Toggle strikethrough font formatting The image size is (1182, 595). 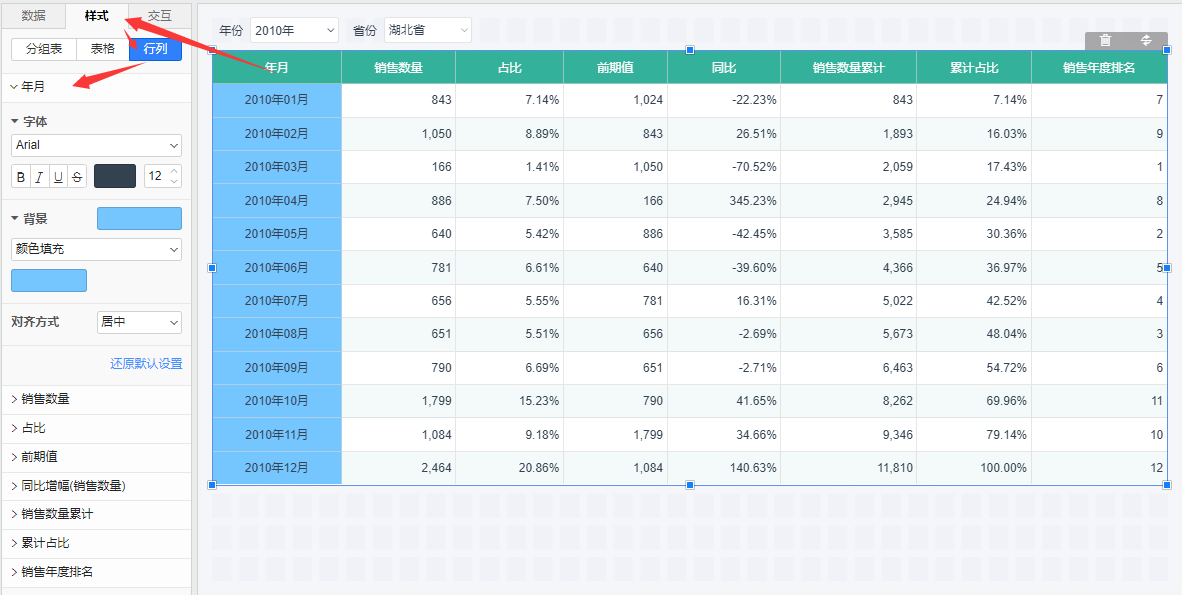77,177
